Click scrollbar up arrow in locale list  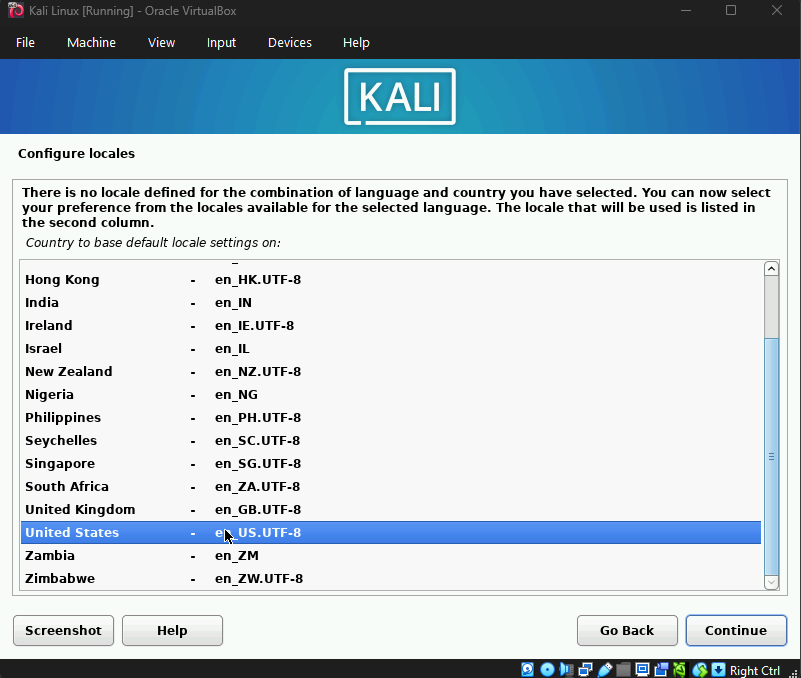pos(771,269)
